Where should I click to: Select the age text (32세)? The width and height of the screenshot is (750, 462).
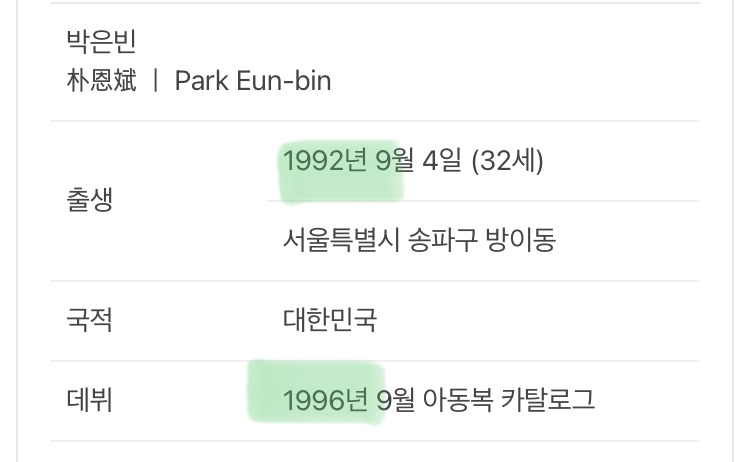507,160
